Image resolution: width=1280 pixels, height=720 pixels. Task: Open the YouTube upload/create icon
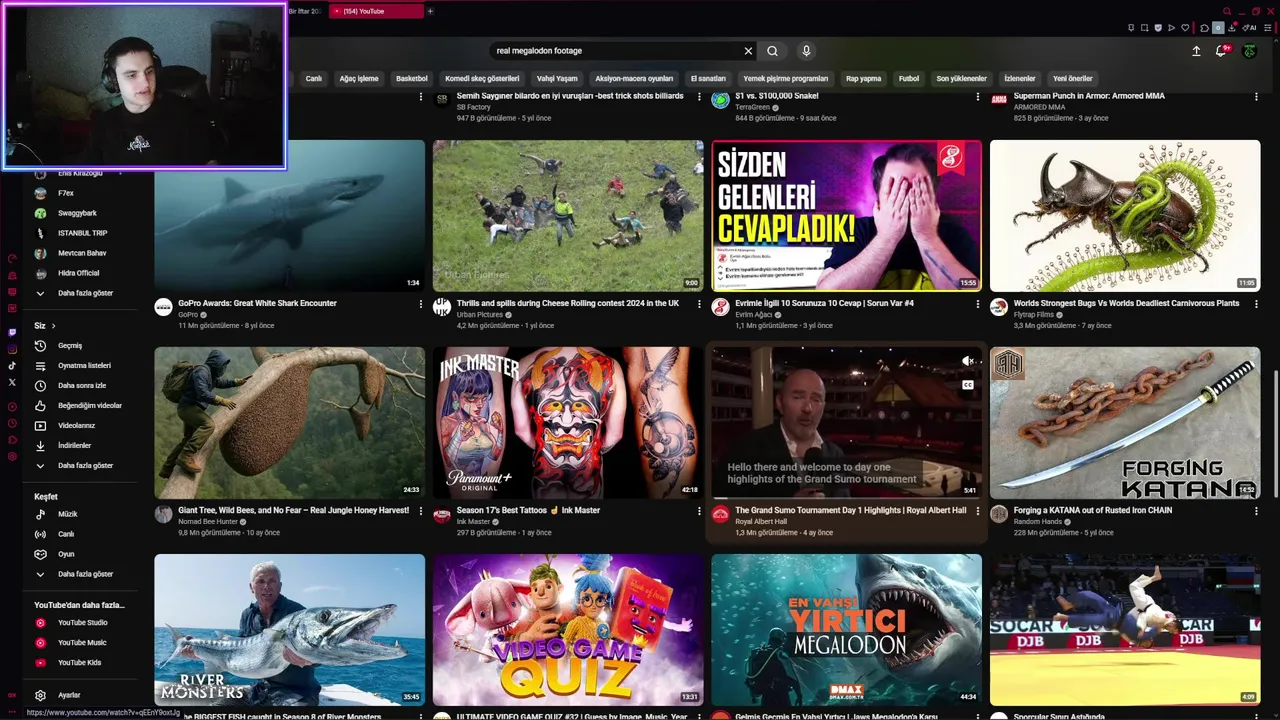coord(1196,51)
